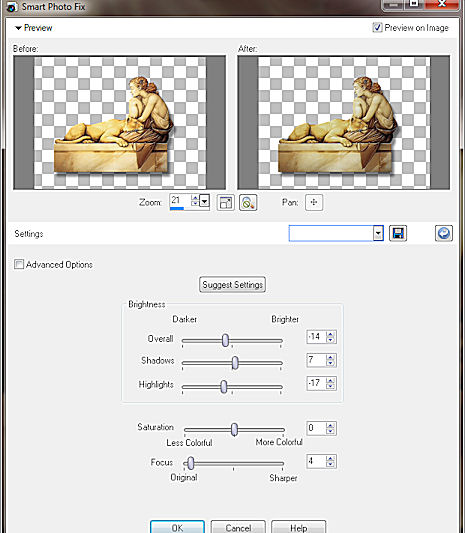Toggle the Preview on Image checkbox

tap(377, 28)
